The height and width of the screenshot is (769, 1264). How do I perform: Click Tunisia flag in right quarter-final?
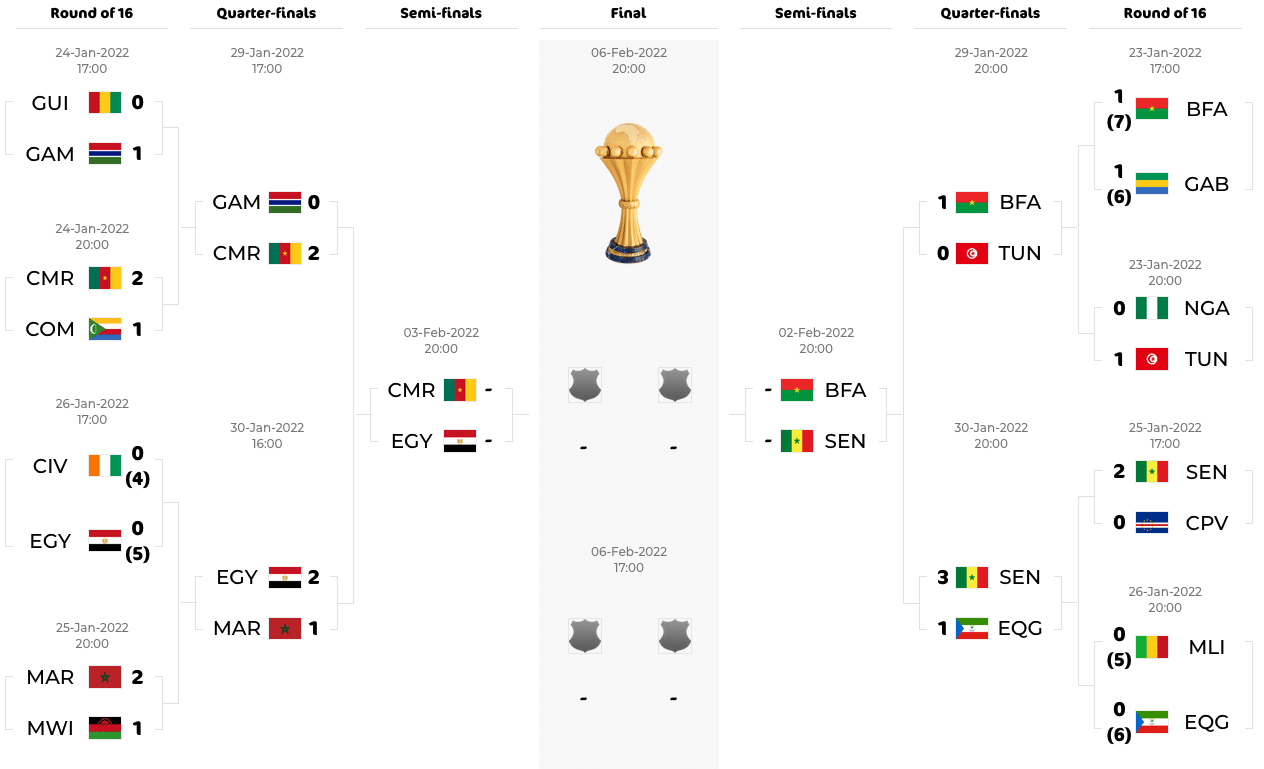tap(972, 253)
